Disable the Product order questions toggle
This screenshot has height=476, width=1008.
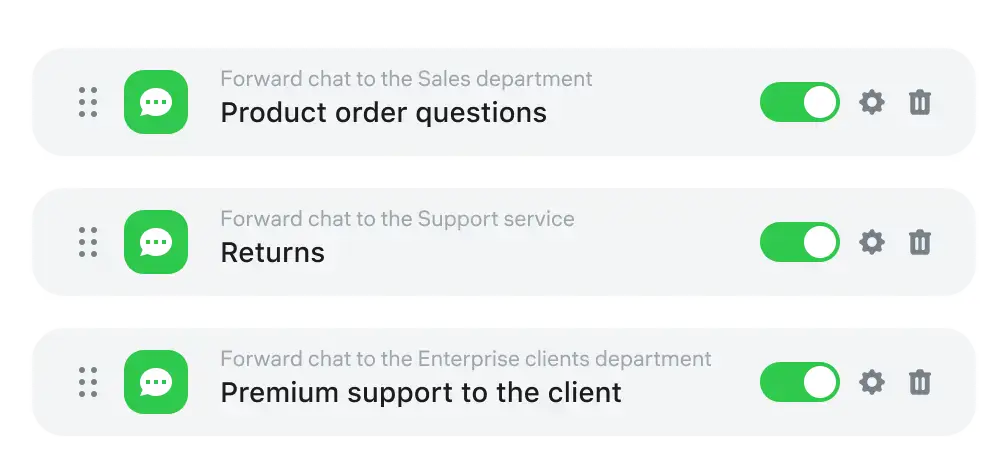pyautogui.click(x=799, y=102)
